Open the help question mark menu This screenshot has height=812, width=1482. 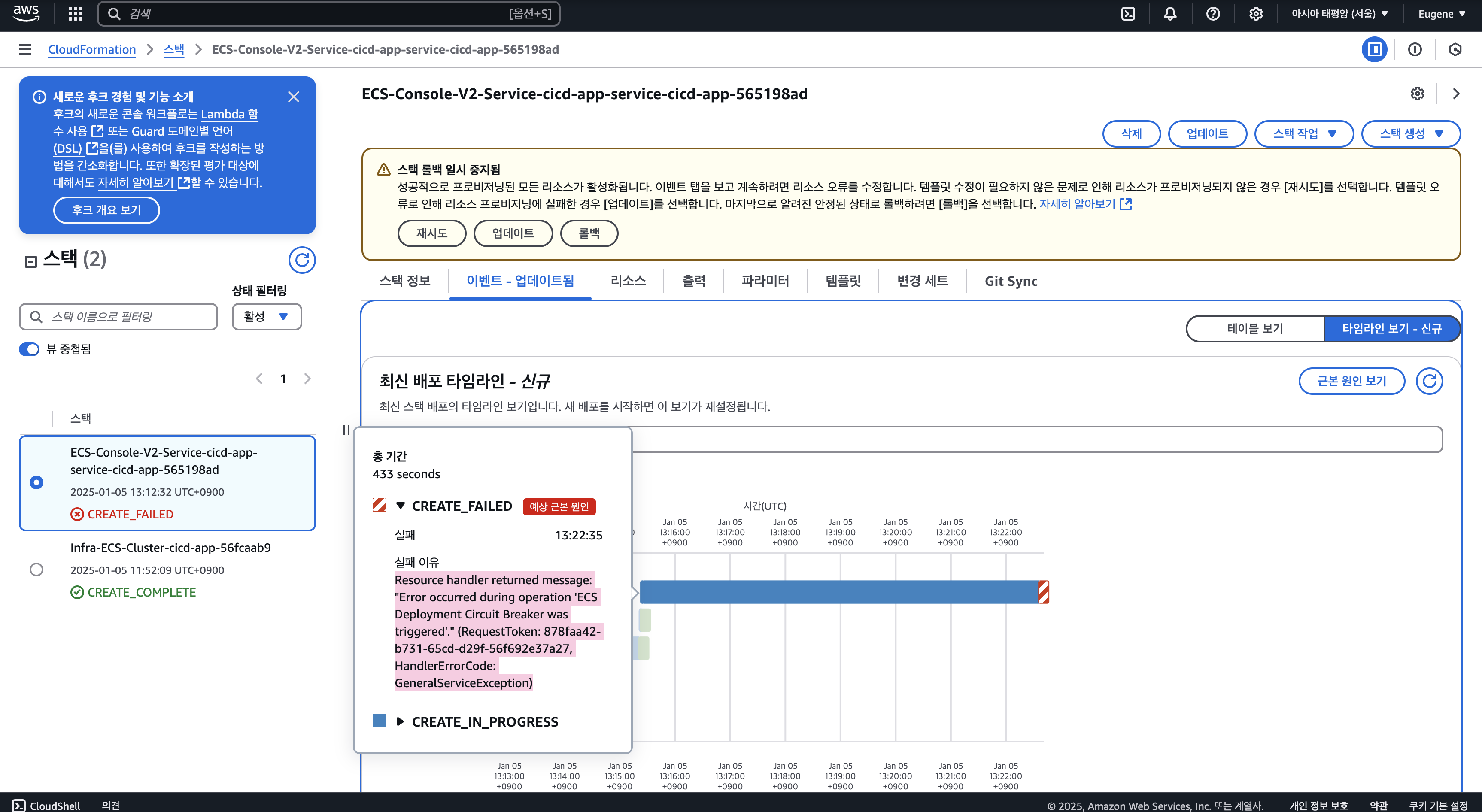click(1213, 14)
